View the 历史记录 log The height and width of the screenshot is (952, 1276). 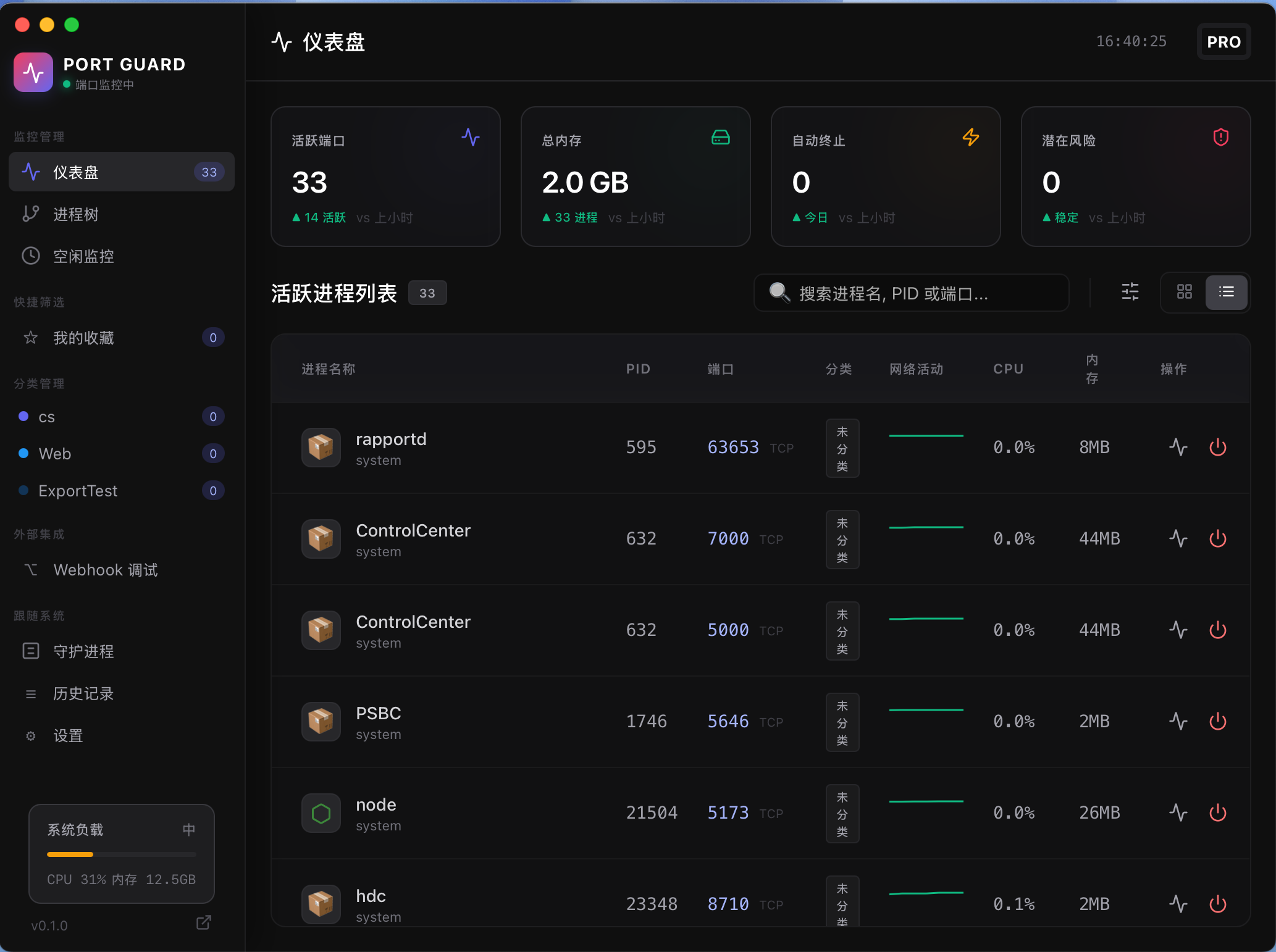point(83,693)
